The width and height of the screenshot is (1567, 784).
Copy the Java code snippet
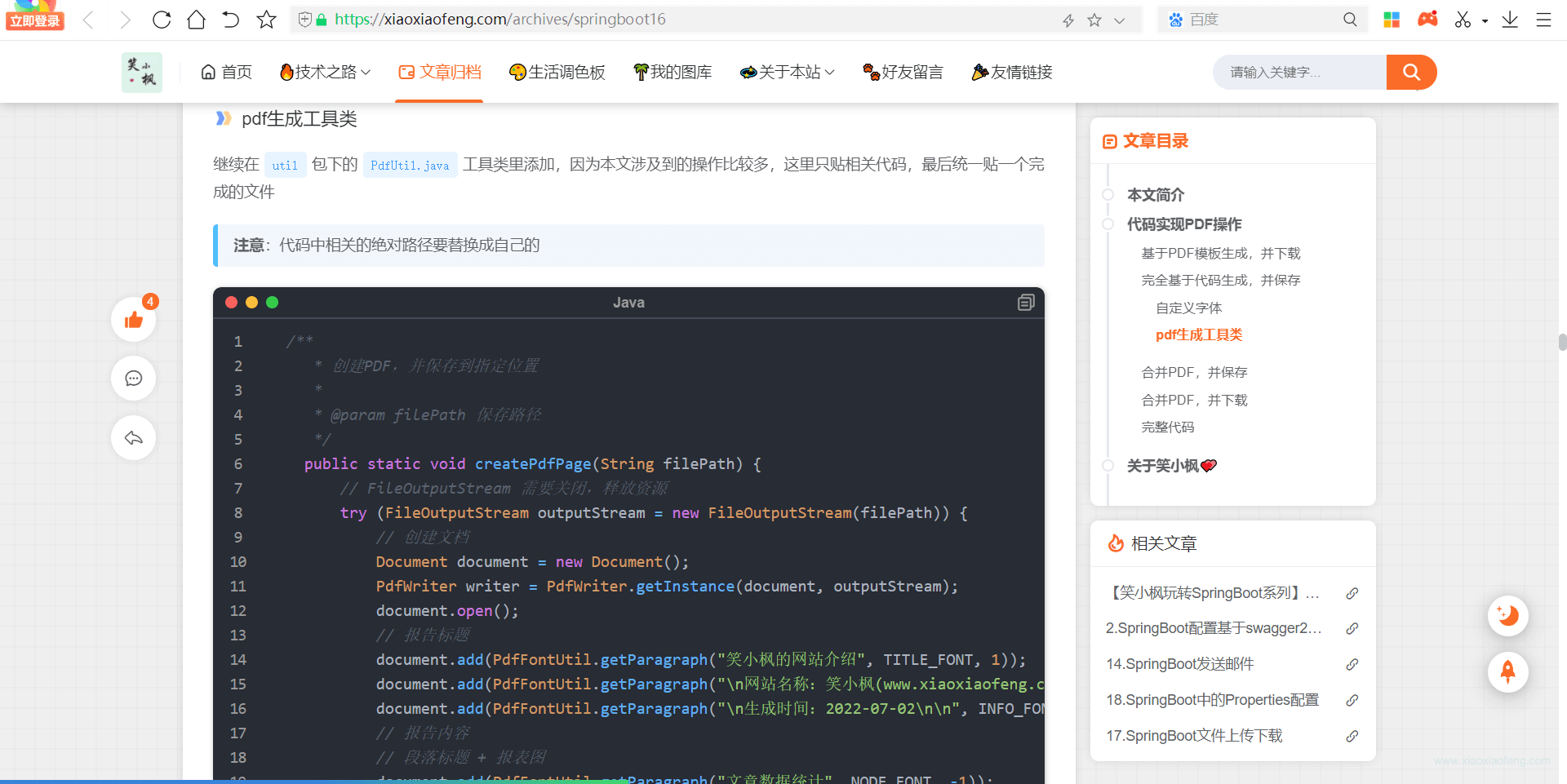tap(1025, 302)
